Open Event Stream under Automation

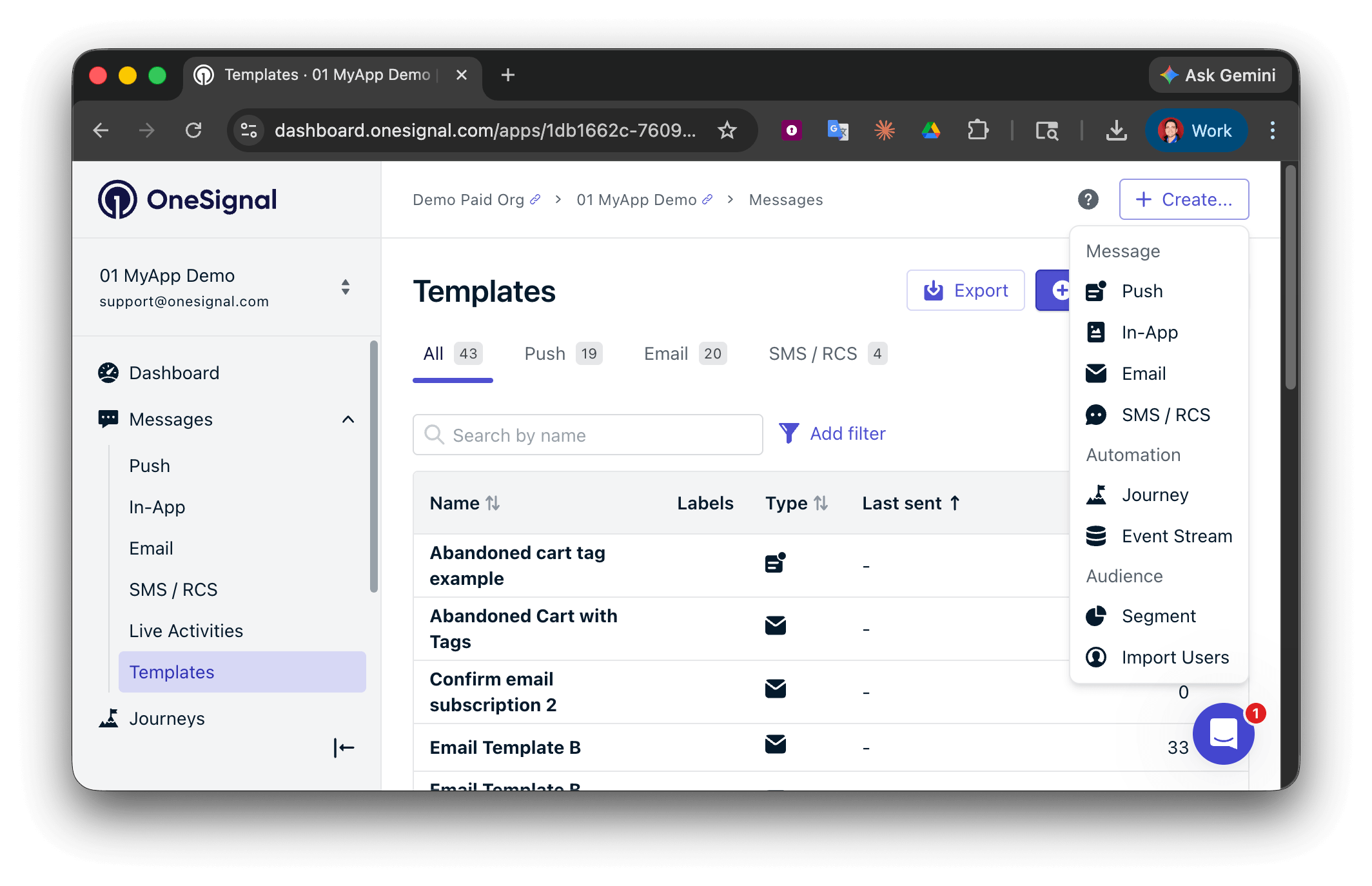(1176, 536)
